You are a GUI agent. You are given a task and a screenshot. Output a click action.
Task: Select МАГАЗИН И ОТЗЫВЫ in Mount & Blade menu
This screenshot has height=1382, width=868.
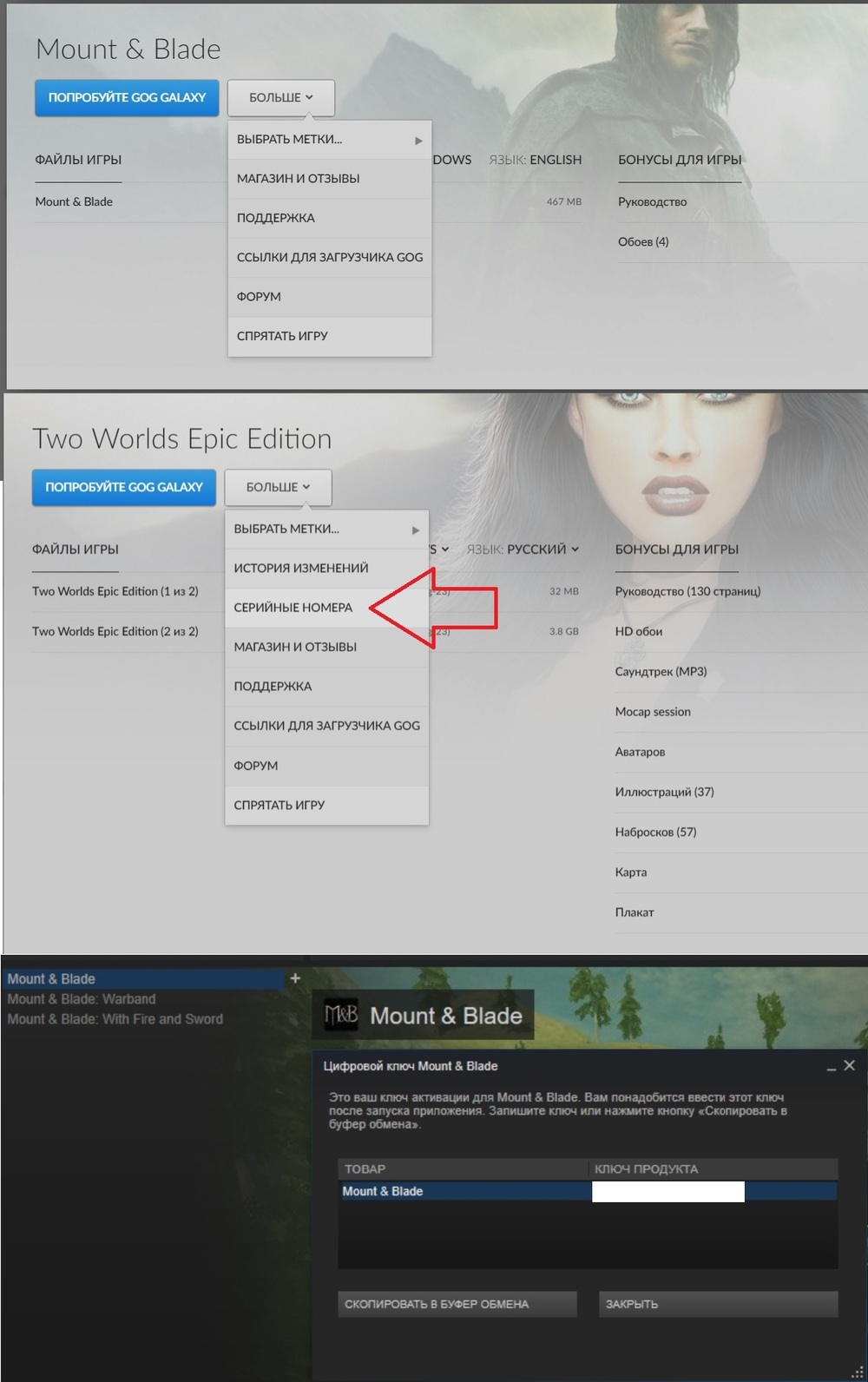click(330, 179)
